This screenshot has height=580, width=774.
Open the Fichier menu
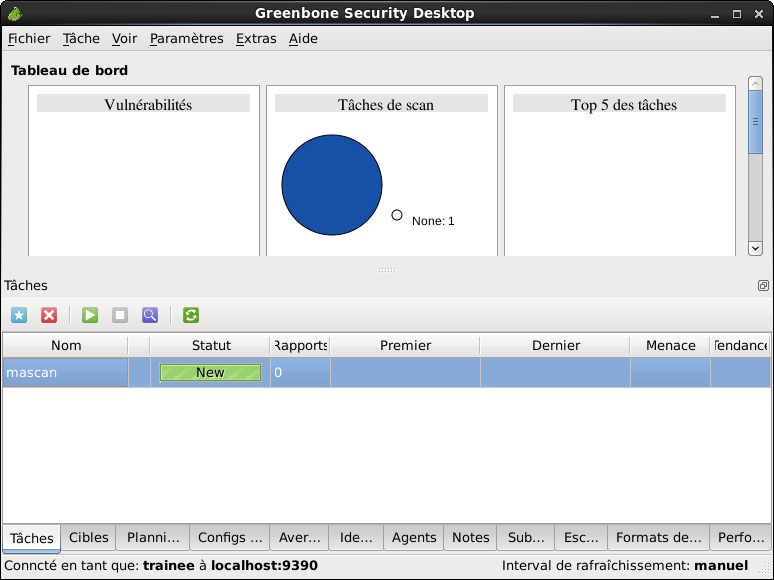click(29, 39)
